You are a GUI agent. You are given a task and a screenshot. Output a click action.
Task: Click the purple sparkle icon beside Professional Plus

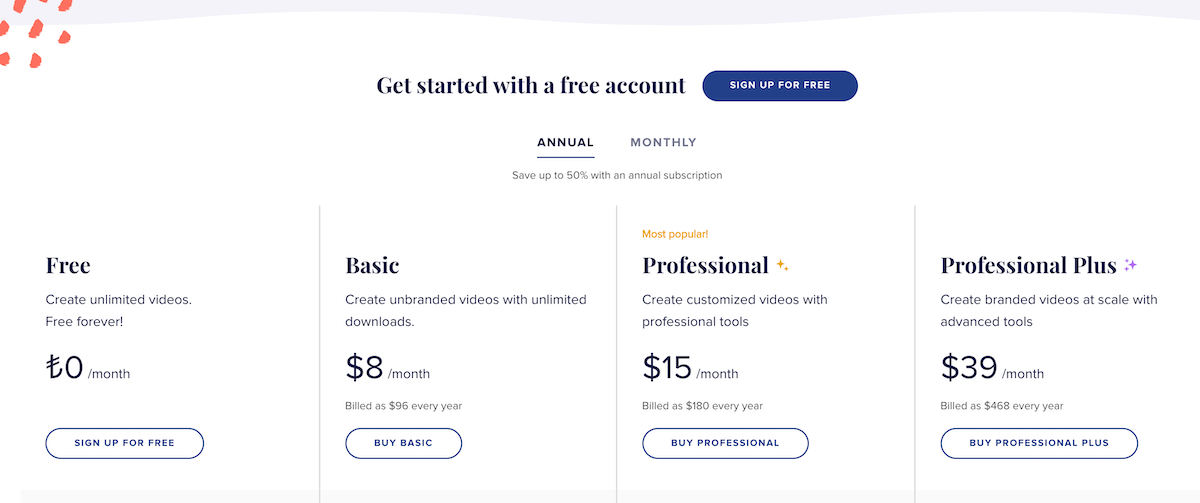[1130, 266]
